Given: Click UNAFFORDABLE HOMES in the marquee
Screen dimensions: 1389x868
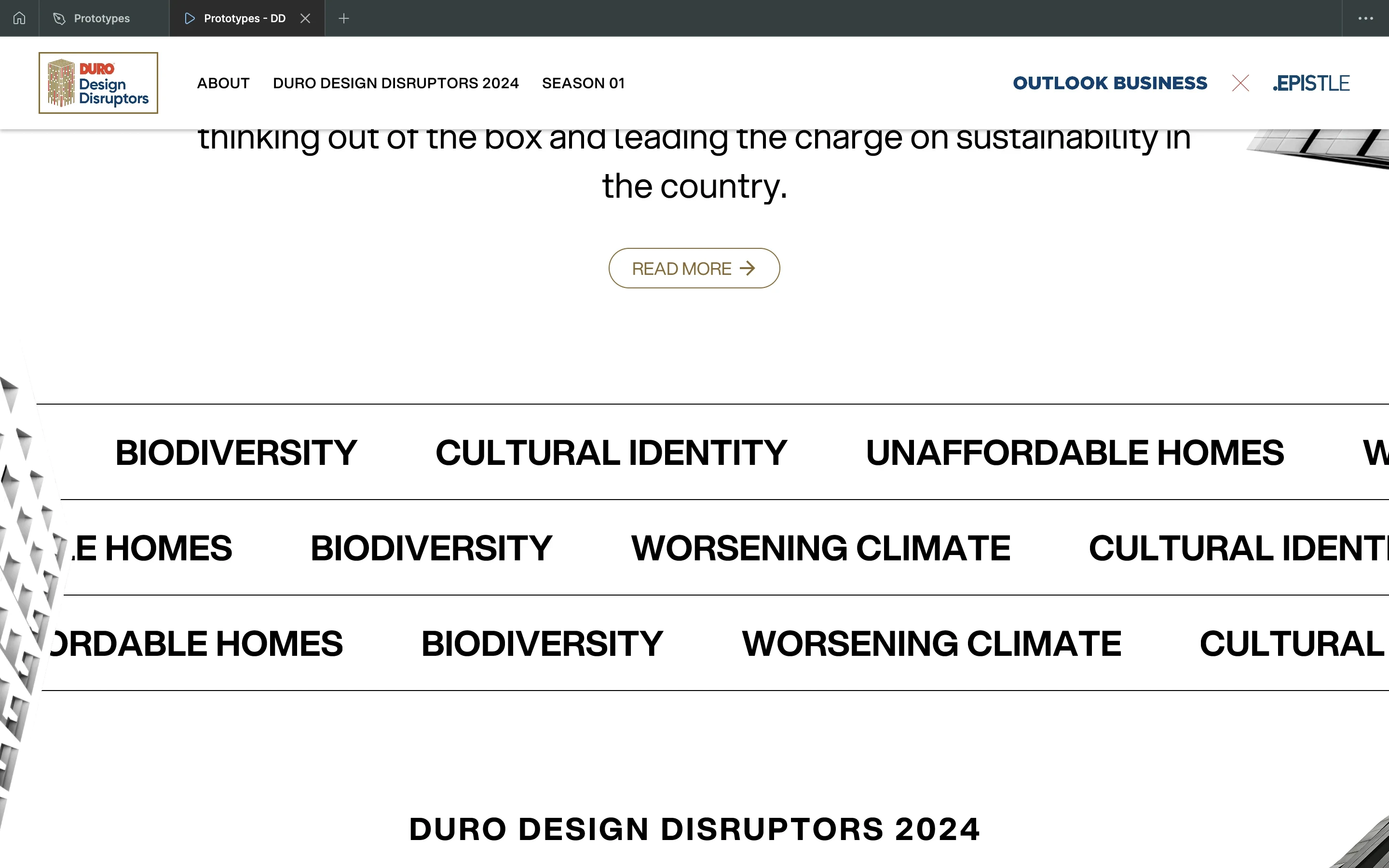Looking at the screenshot, I should click(1075, 452).
